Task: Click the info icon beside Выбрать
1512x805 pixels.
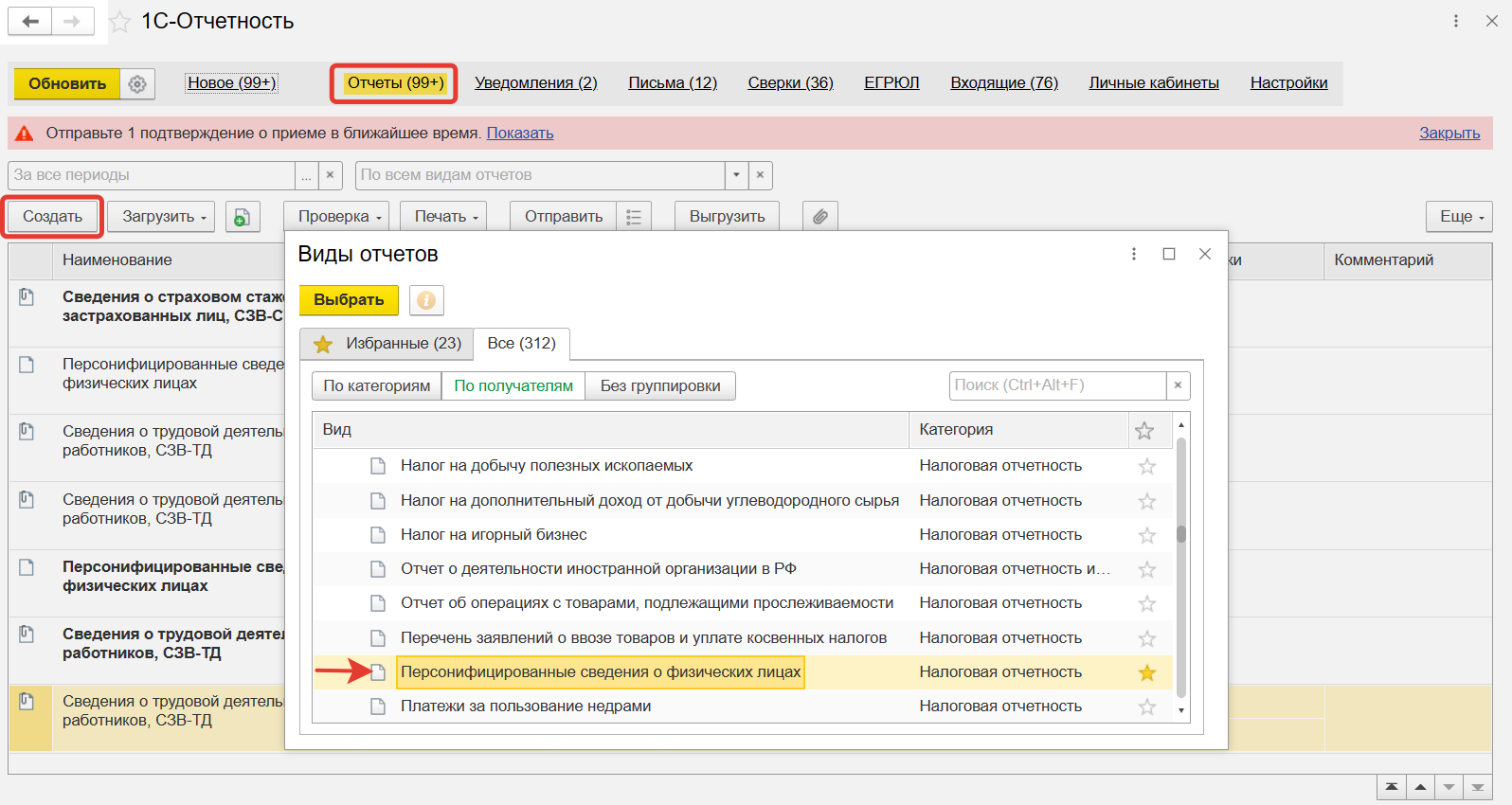Action: (426, 300)
